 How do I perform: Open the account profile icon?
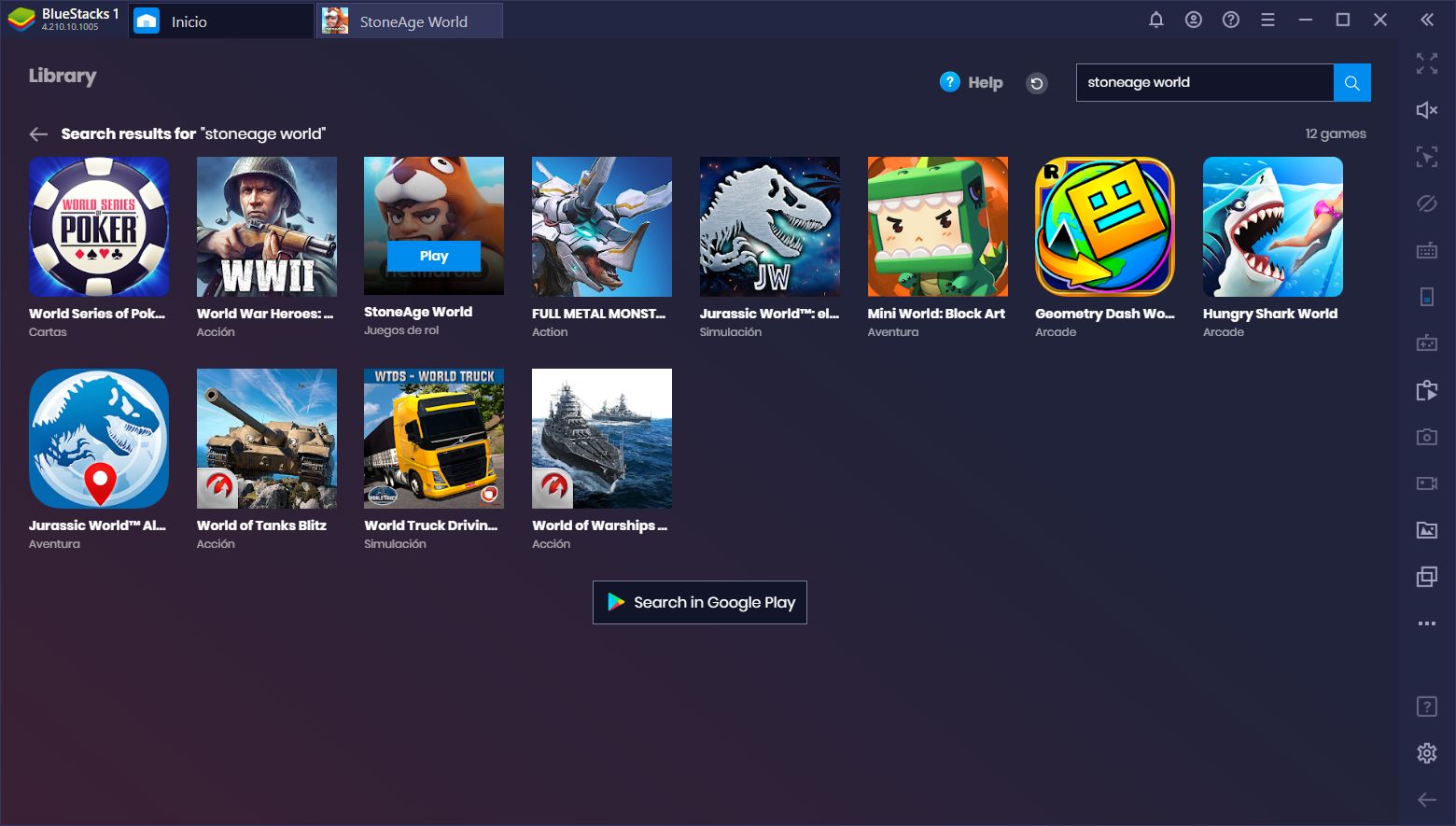(1194, 20)
